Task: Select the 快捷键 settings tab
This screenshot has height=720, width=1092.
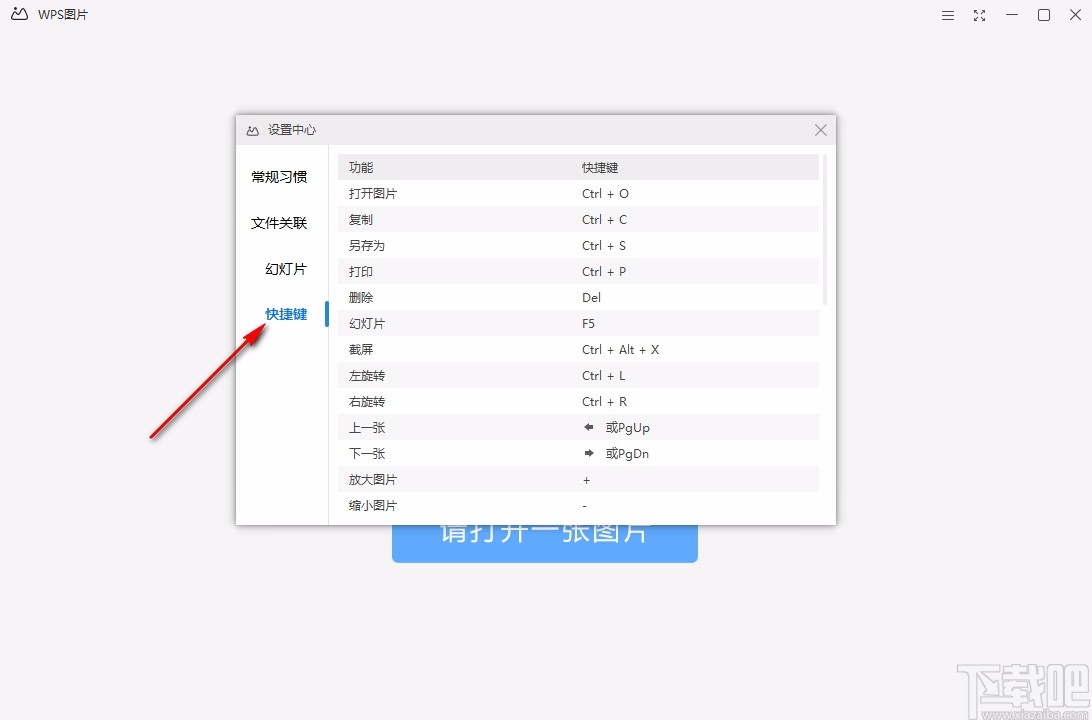Action: [284, 313]
